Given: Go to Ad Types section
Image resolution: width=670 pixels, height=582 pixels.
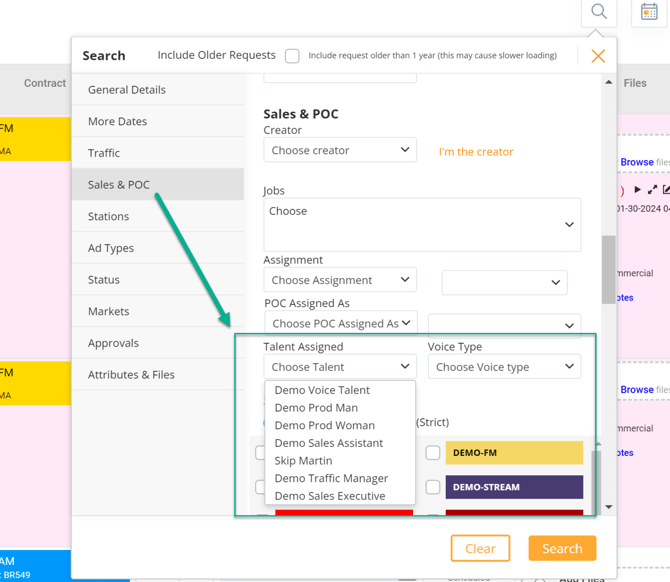Looking at the screenshot, I should [x=158, y=248].
